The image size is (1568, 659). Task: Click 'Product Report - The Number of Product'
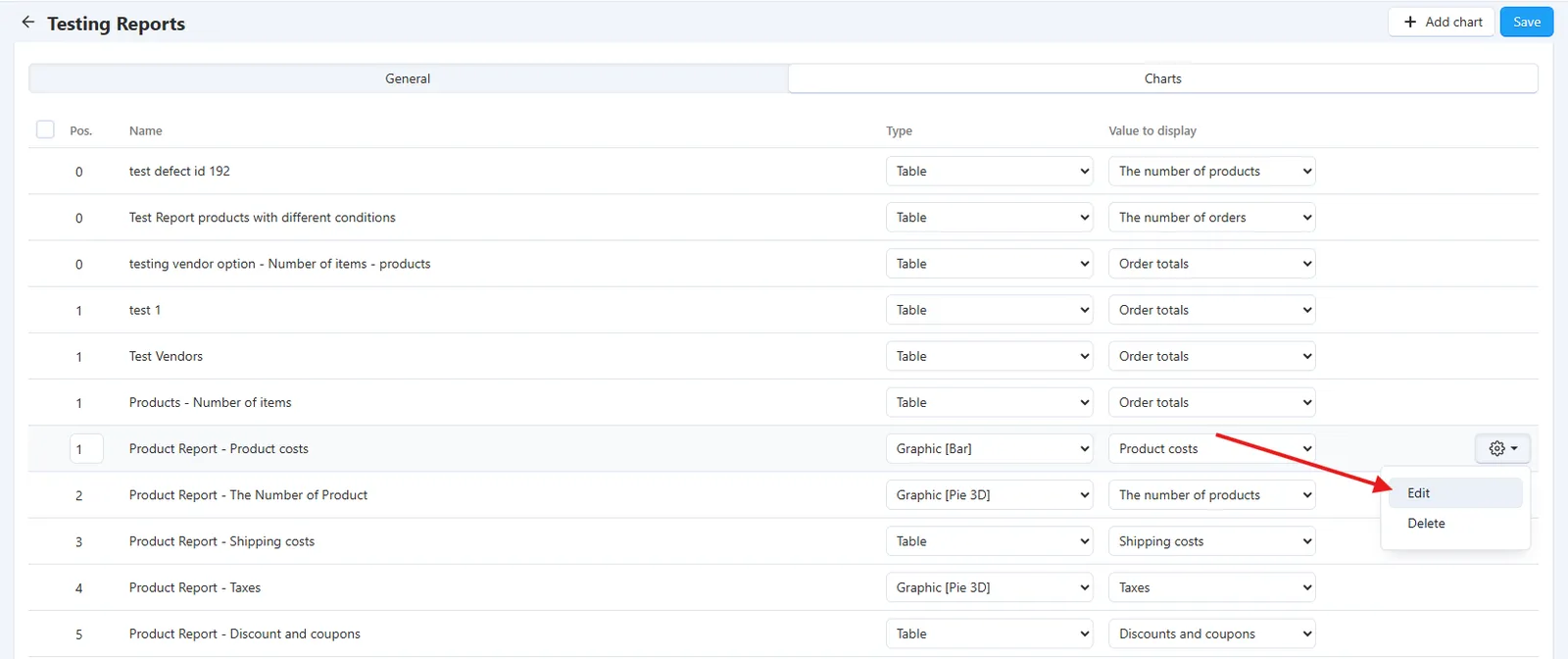249,495
